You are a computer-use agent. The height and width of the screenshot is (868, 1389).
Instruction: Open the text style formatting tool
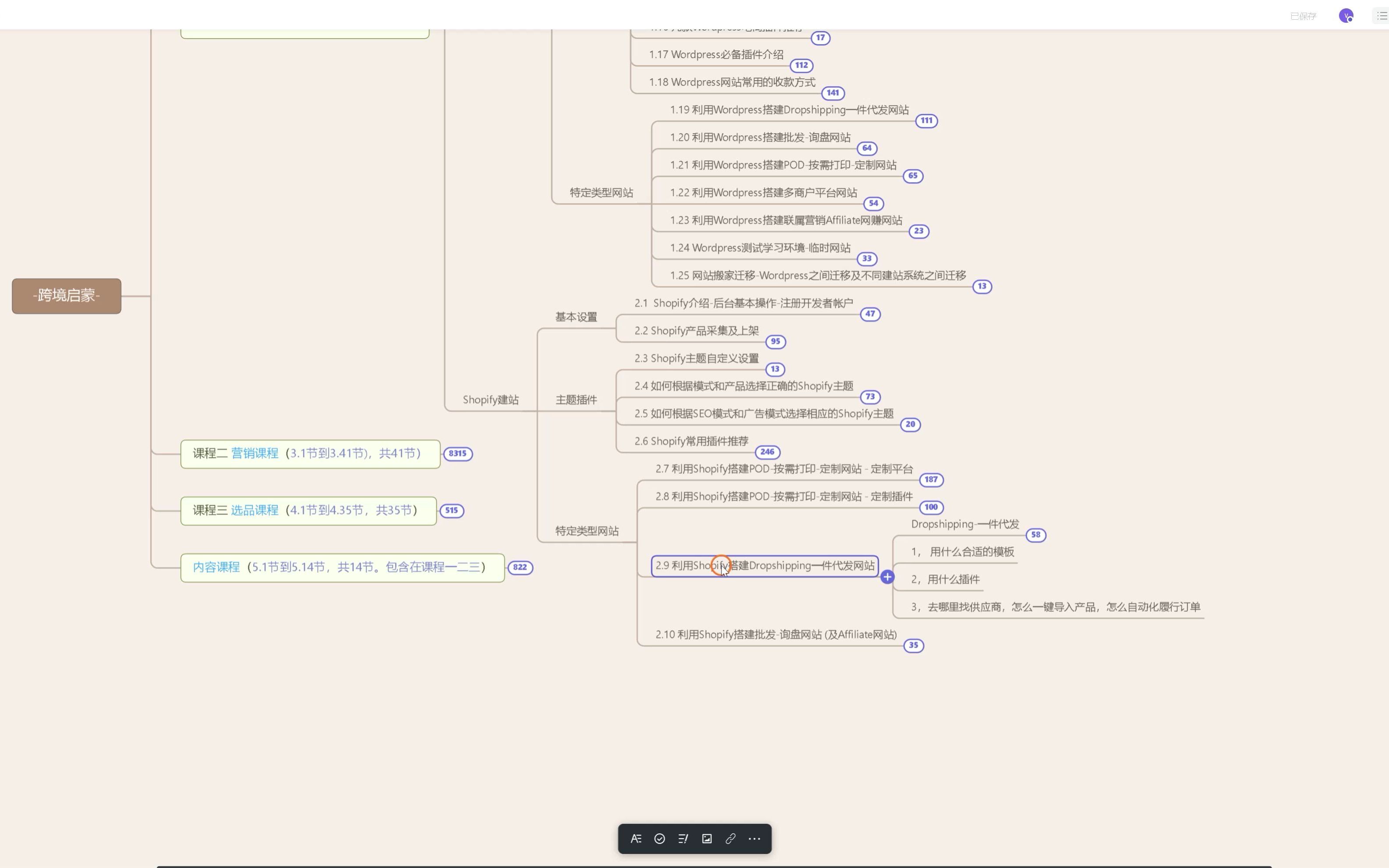click(x=636, y=839)
